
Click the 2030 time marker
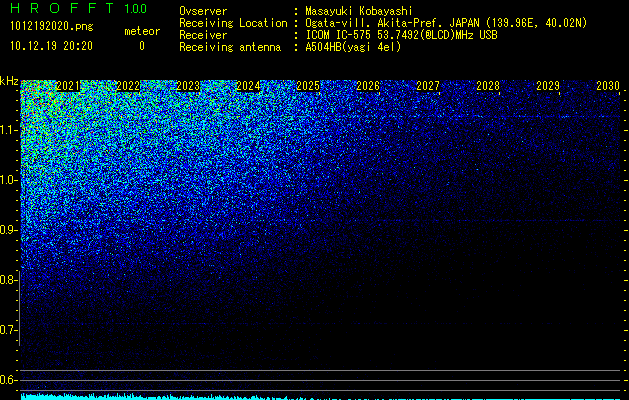(x=608, y=86)
